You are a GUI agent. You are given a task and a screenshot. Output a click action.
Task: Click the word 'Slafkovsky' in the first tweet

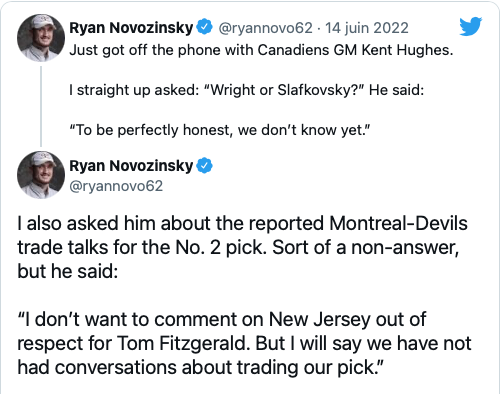tap(321, 90)
